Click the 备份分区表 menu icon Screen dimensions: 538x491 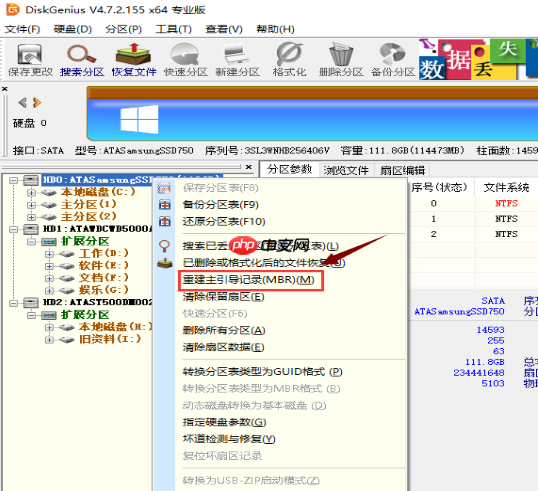[x=165, y=205]
